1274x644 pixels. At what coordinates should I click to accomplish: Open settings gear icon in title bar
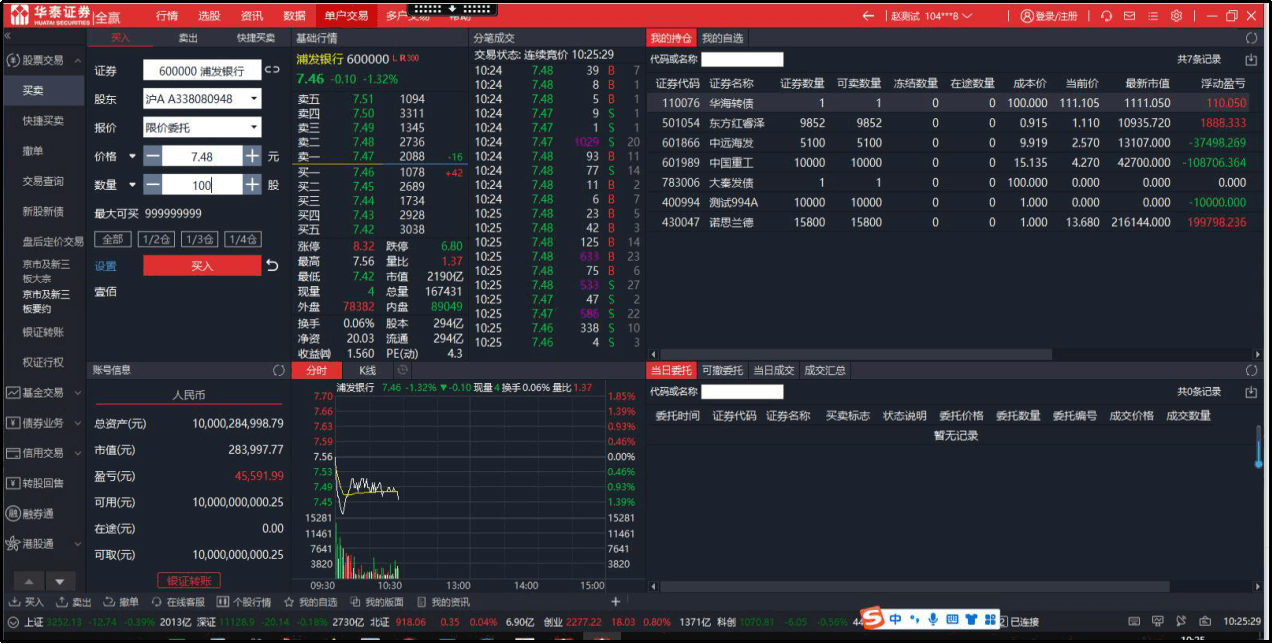click(x=1176, y=16)
